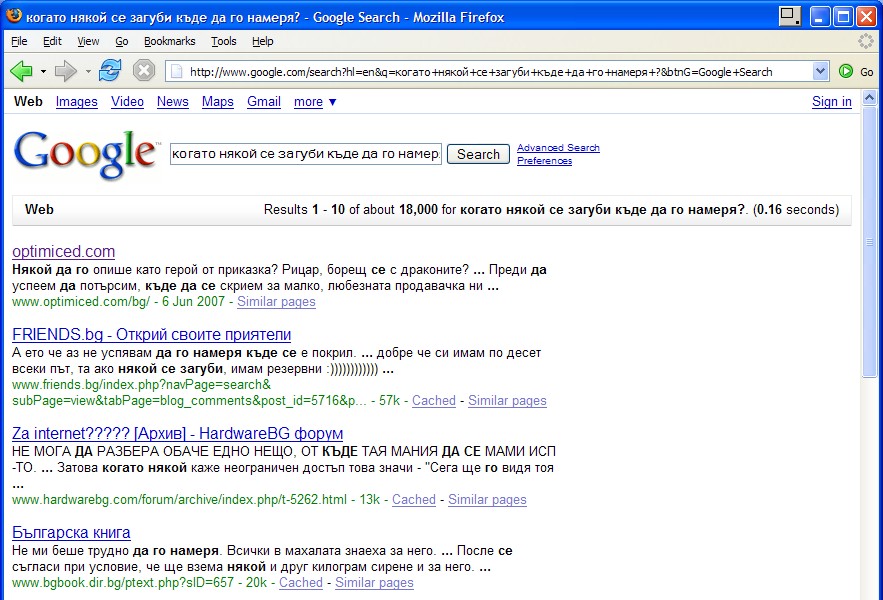Click the scrollbar up arrow
883x600 pixels.
click(x=869, y=98)
